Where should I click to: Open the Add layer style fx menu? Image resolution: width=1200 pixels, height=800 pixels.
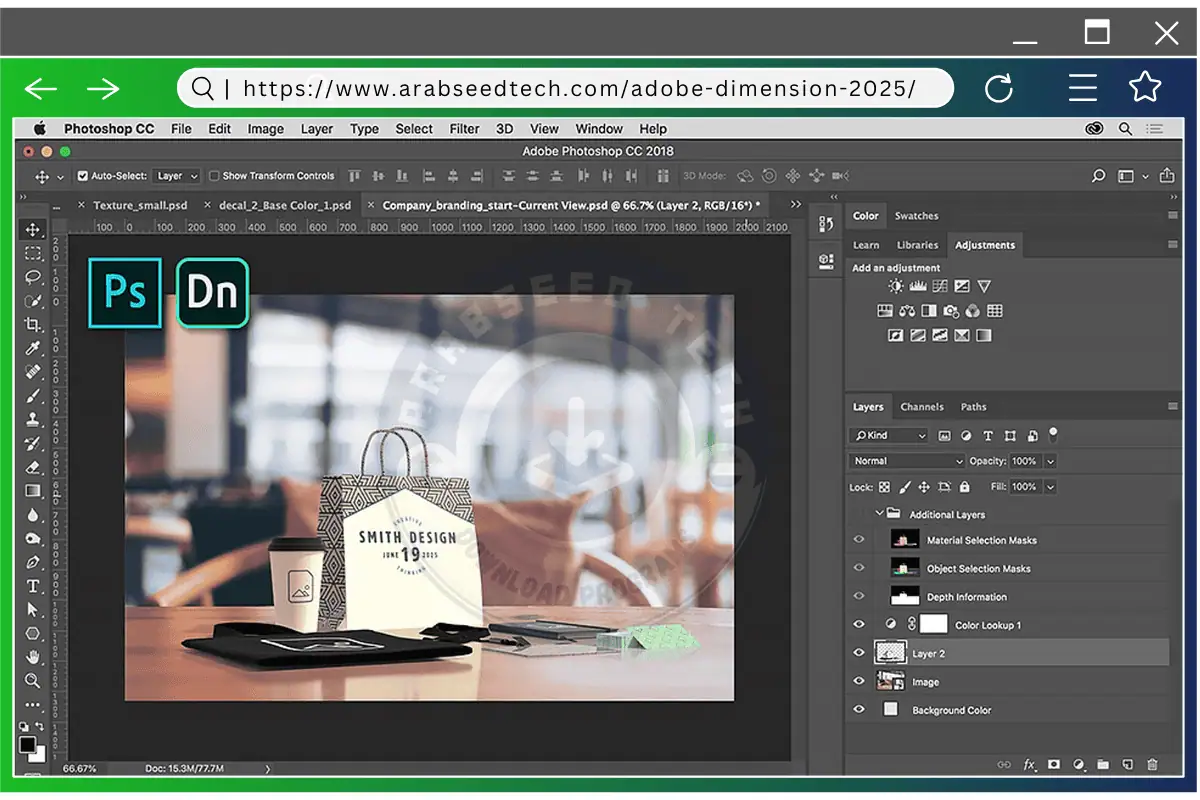coord(1030,764)
